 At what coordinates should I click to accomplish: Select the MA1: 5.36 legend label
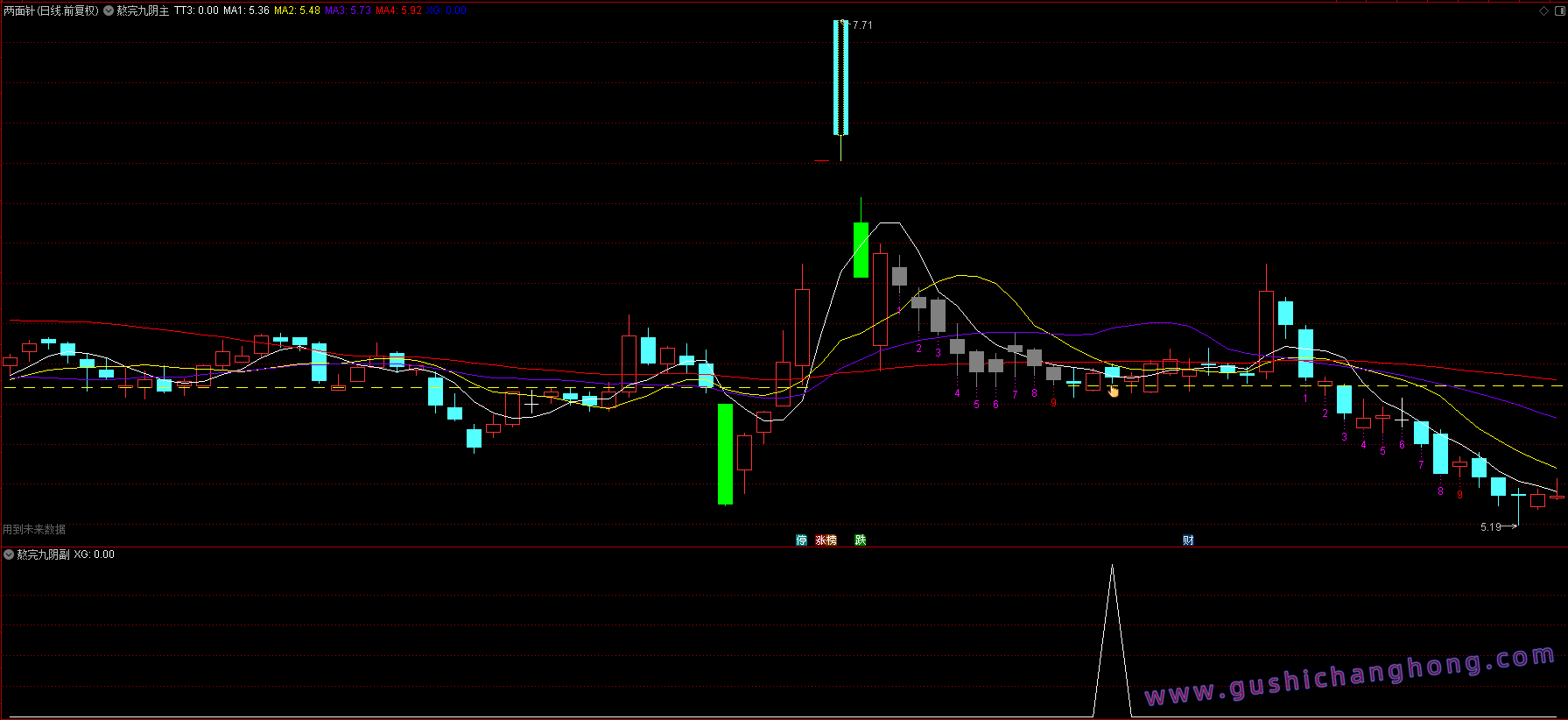[x=246, y=11]
